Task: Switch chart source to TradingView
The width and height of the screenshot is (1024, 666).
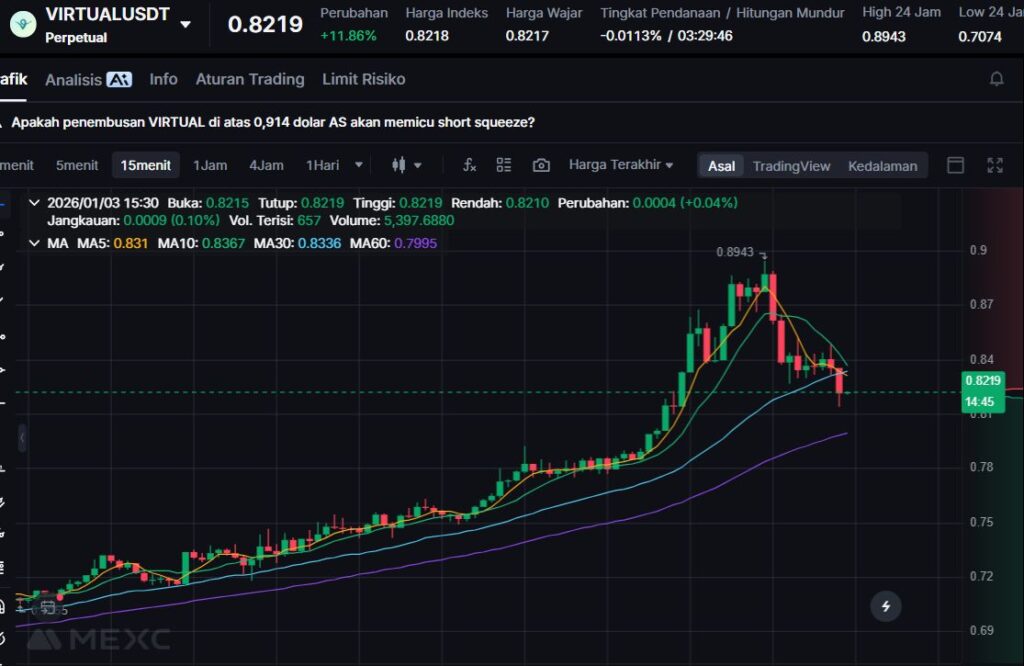Action: coord(791,166)
